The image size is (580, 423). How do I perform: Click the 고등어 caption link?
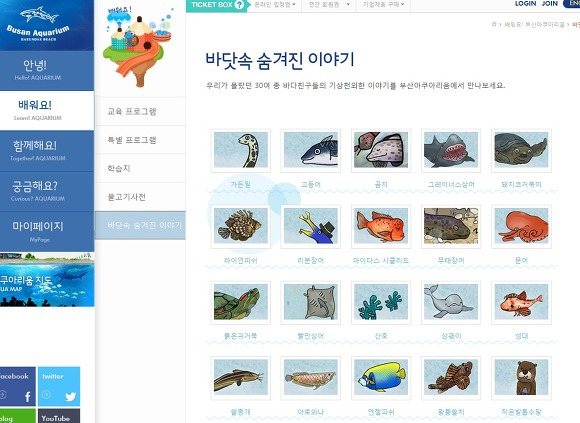click(310, 184)
